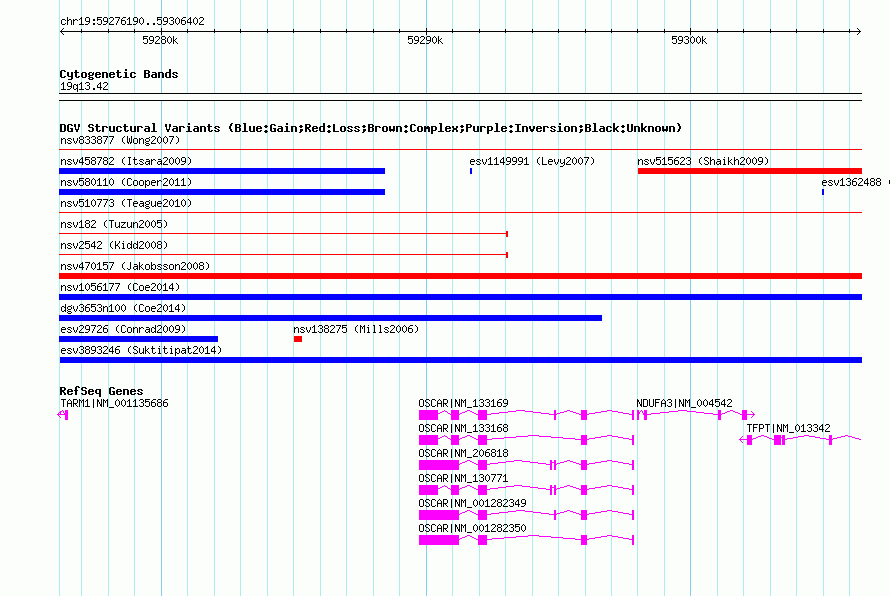Select variant label esv3893246 (Suktitipat2014)

coord(141,350)
